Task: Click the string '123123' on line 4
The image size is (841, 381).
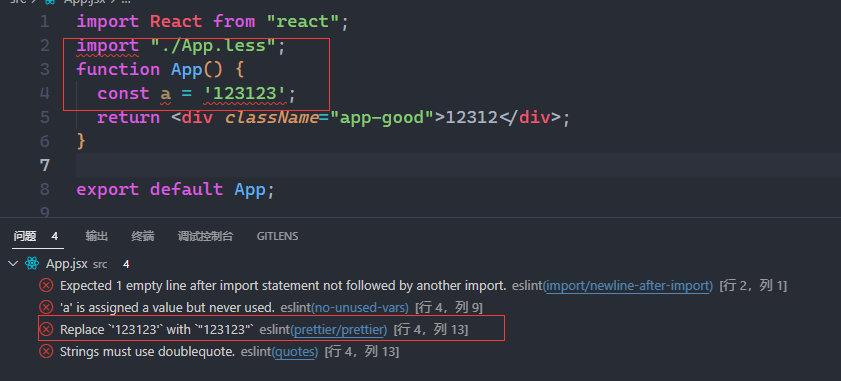Action: point(244,93)
